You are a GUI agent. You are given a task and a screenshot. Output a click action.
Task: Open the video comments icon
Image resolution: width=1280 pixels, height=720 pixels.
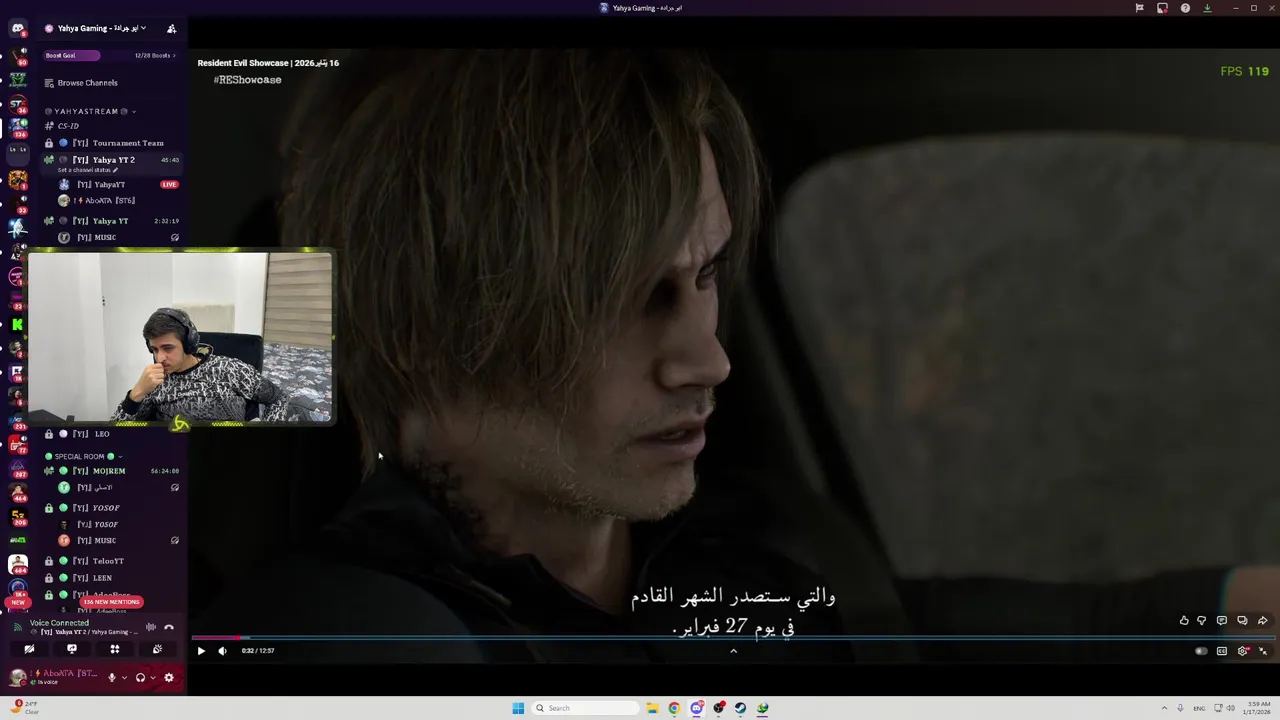1222,621
